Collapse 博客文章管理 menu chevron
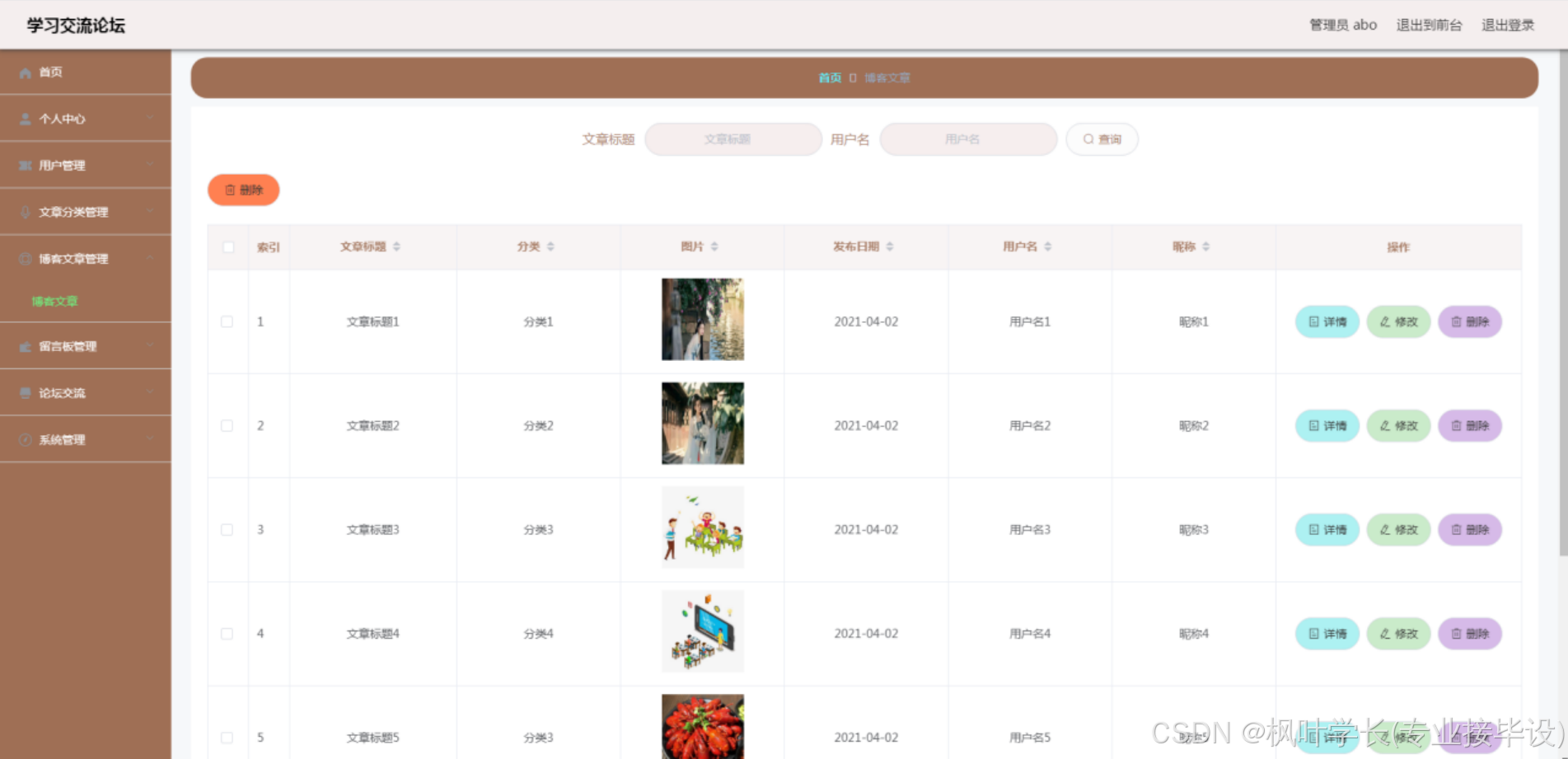This screenshot has width=1568, height=759. pos(150,258)
